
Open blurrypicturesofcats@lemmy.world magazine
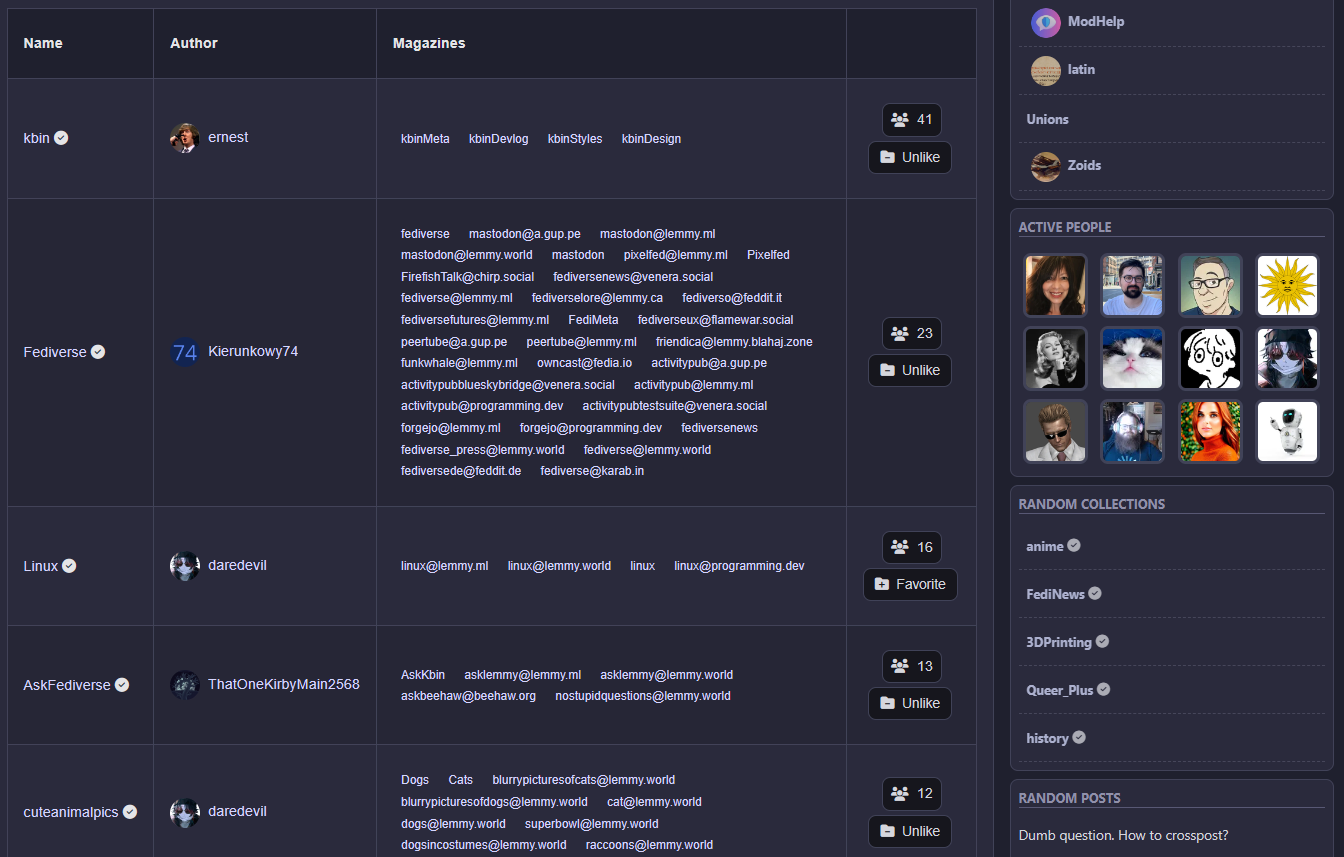[583, 780]
